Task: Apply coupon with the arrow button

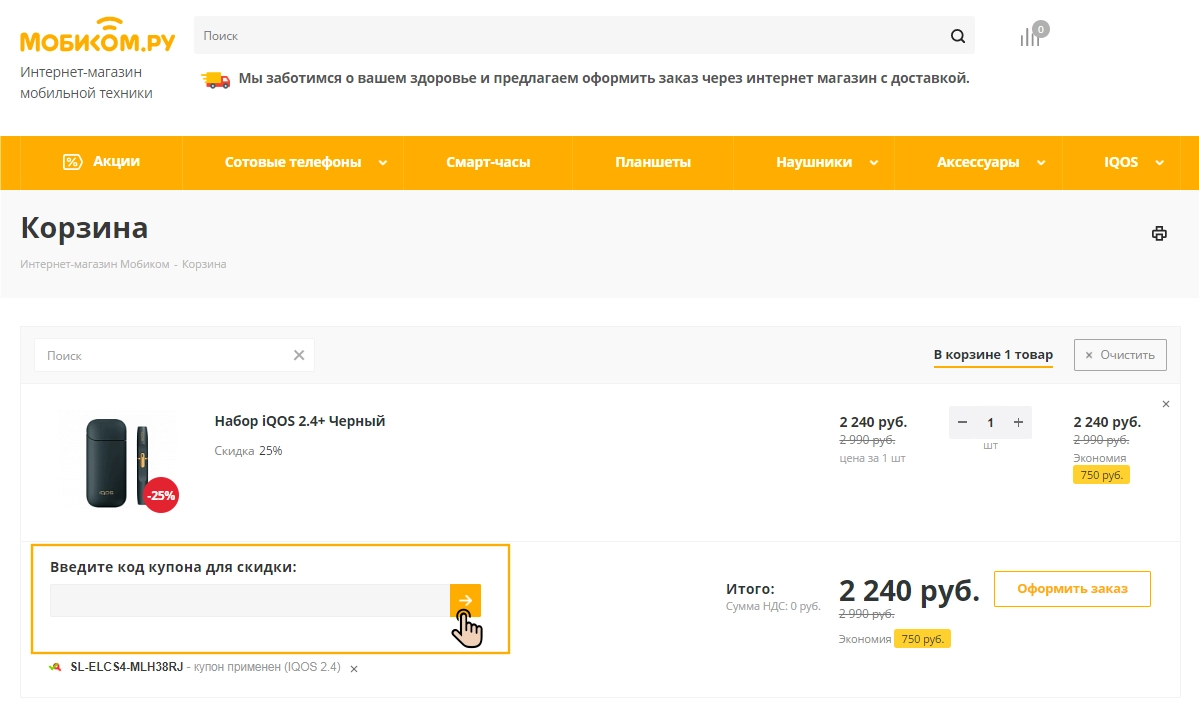Action: [x=465, y=600]
